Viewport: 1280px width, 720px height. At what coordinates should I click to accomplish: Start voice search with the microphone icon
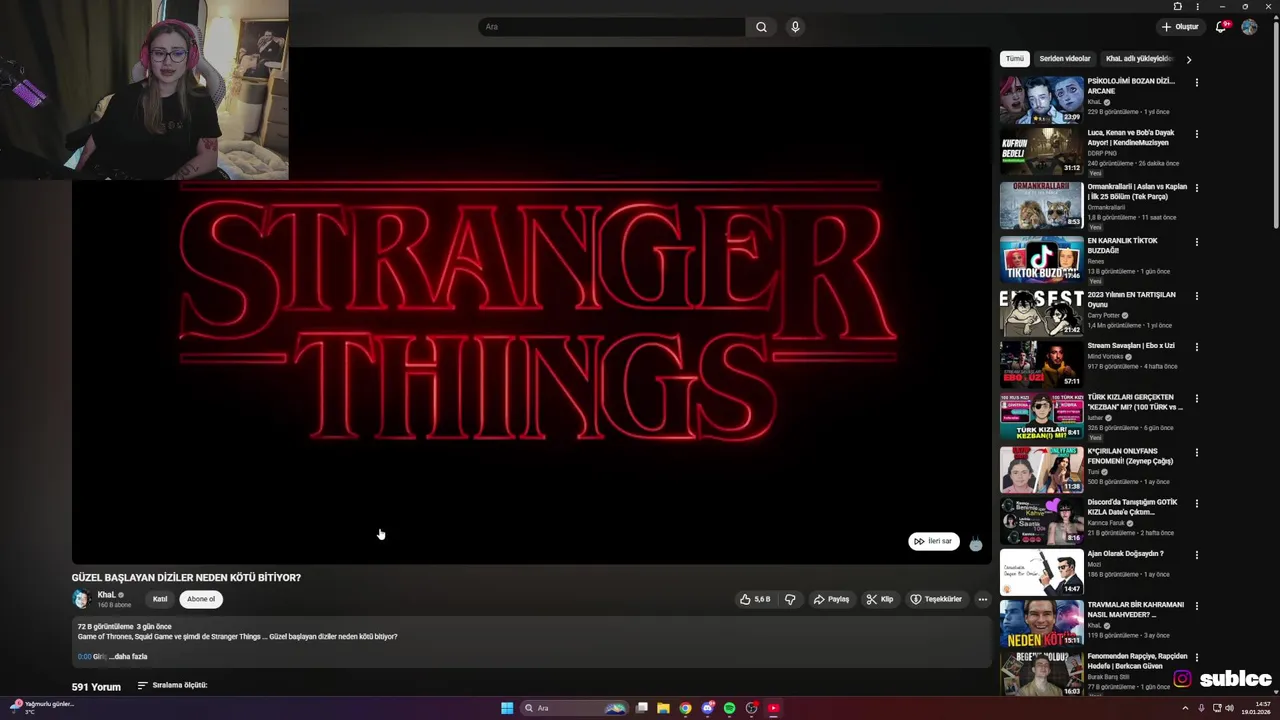pyautogui.click(x=795, y=27)
